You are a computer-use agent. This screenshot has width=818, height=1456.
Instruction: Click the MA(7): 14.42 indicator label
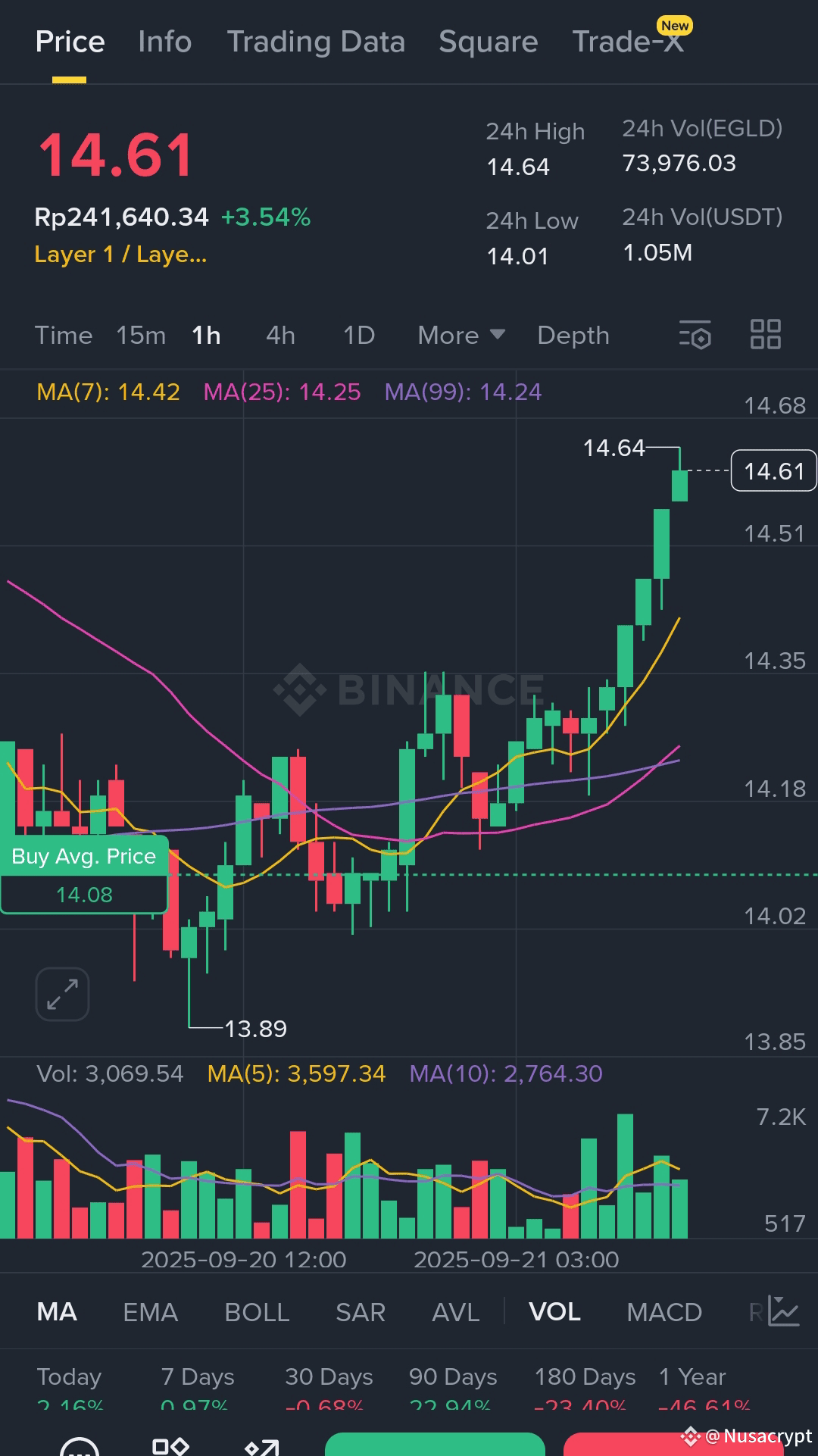108,392
